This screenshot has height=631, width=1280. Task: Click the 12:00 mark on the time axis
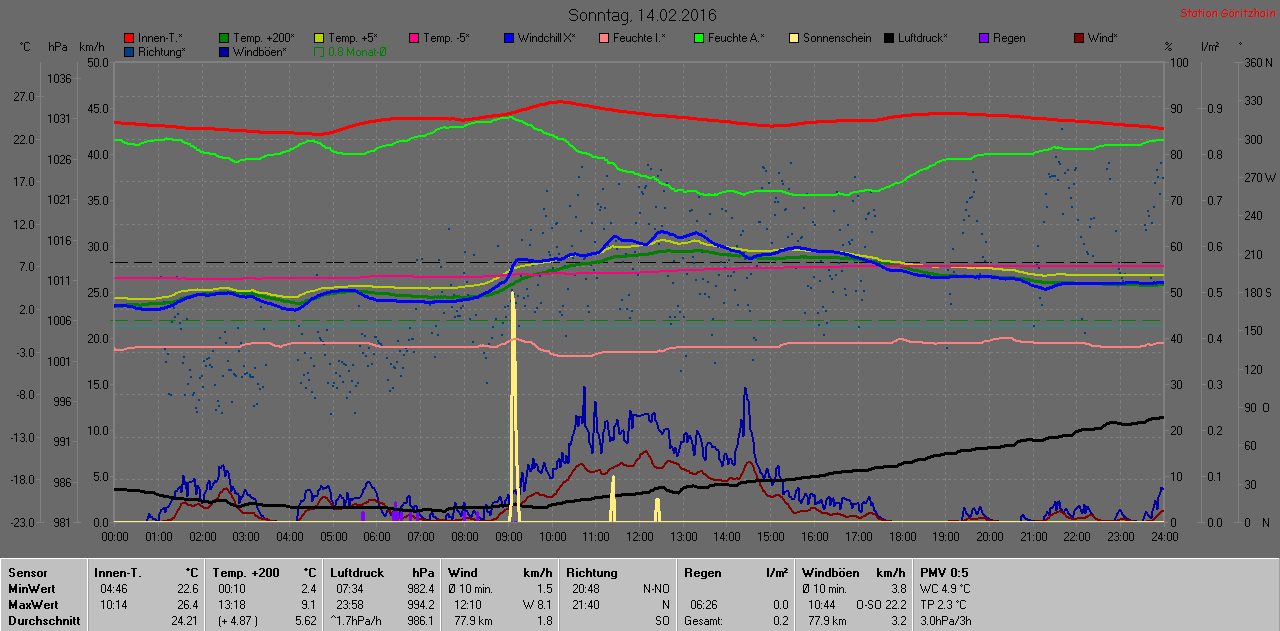click(x=639, y=537)
